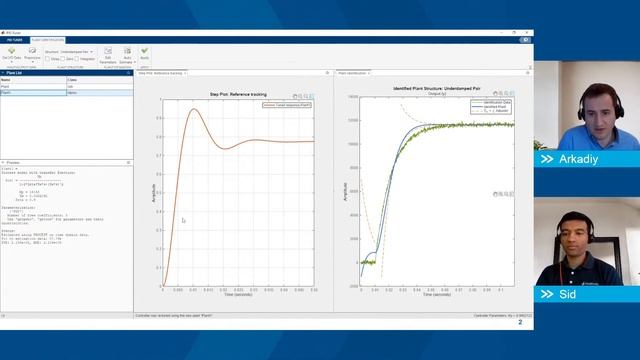
Task: Click the Identification Data legend box
Action: pyautogui.click(x=491, y=107)
